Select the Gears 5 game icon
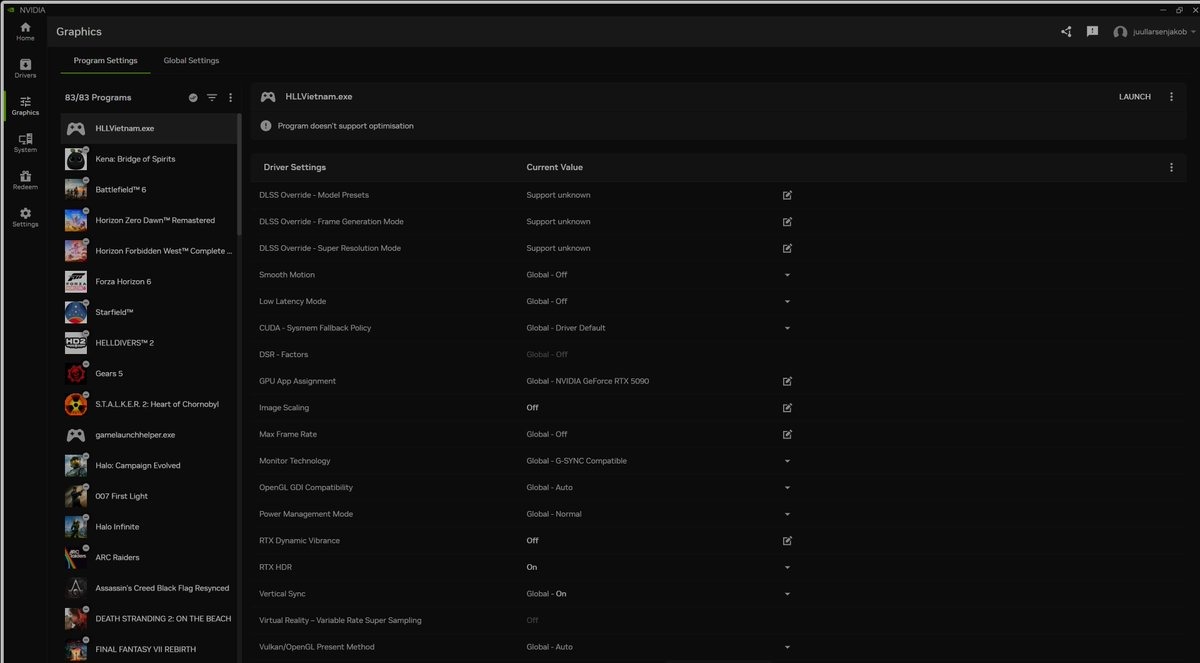Image resolution: width=1200 pixels, height=663 pixels. (x=76, y=374)
